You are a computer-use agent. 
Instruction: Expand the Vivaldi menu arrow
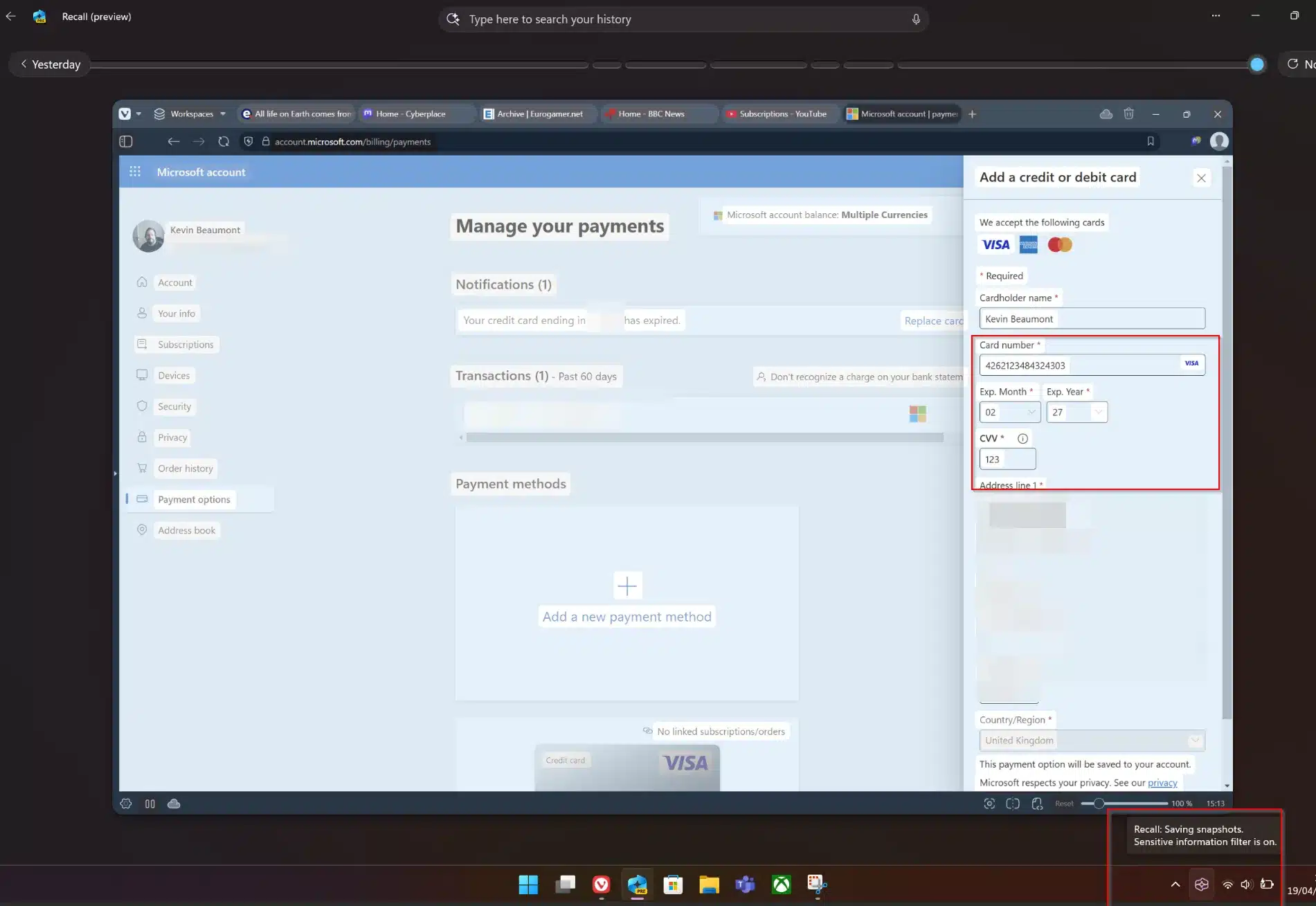coord(138,114)
